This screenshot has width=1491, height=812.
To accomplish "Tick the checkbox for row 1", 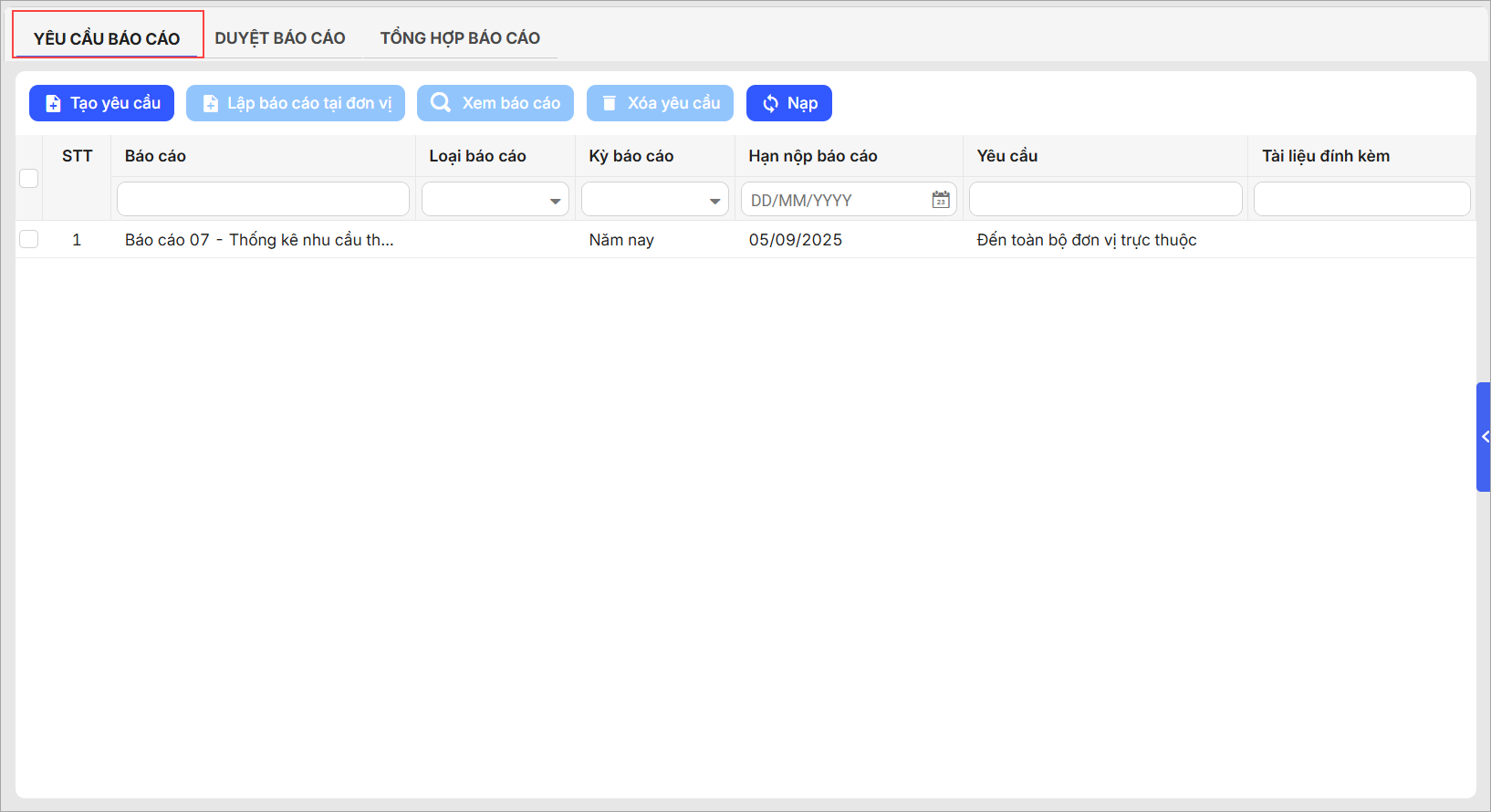I will pyautogui.click(x=29, y=239).
